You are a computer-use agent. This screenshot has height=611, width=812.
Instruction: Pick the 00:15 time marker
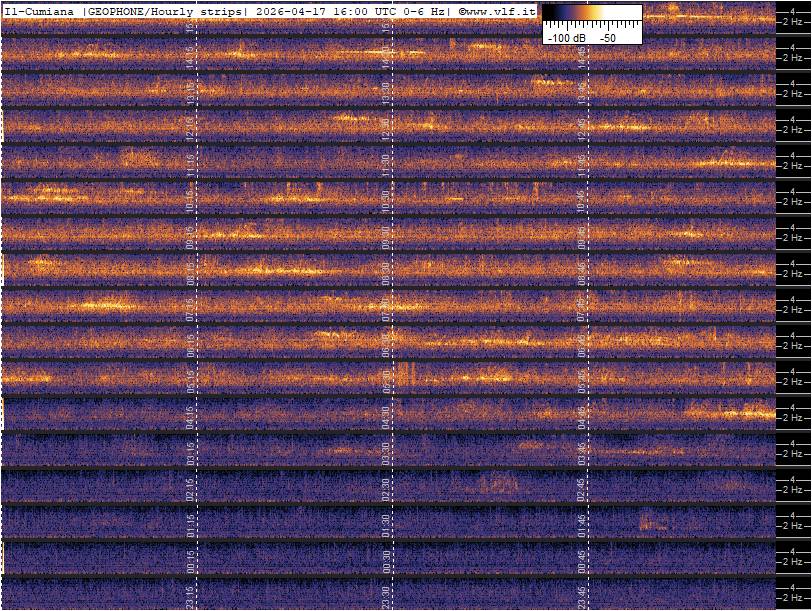click(x=190, y=562)
